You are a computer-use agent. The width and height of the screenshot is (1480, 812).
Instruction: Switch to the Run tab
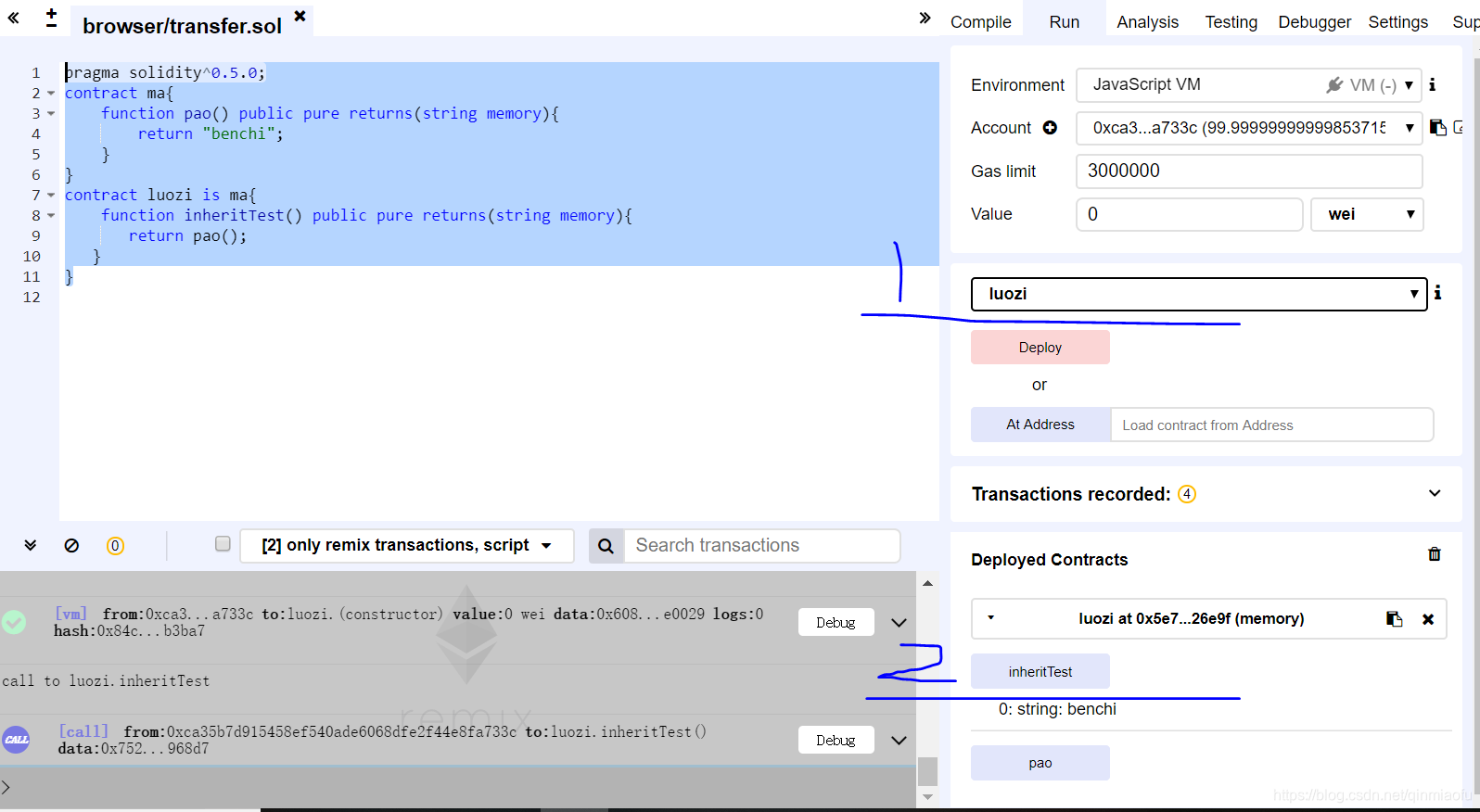[x=1064, y=22]
